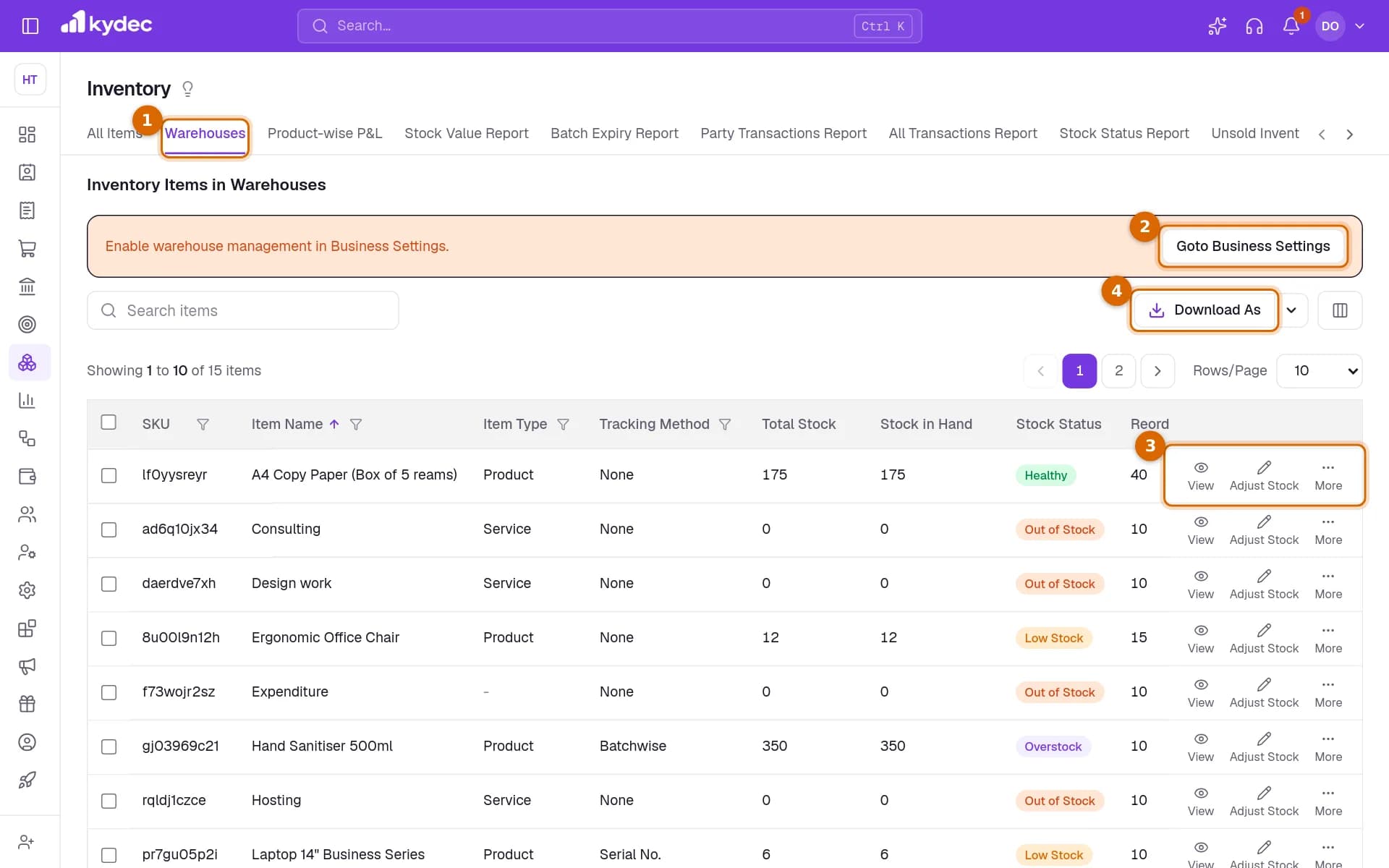Open the bar chart reports icon in sidebar
This screenshot has height=868, width=1389.
pos(27,400)
